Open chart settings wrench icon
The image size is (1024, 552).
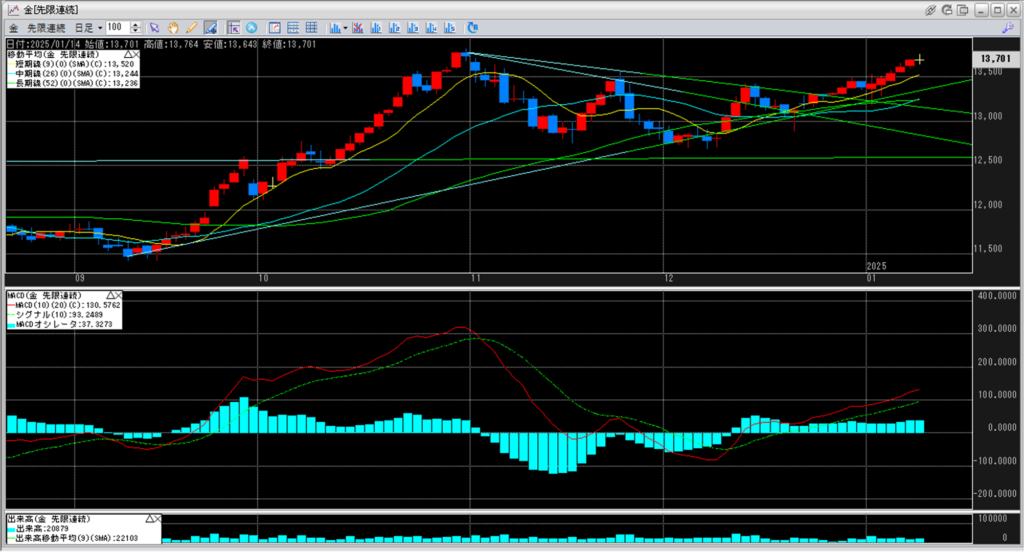(1008, 28)
